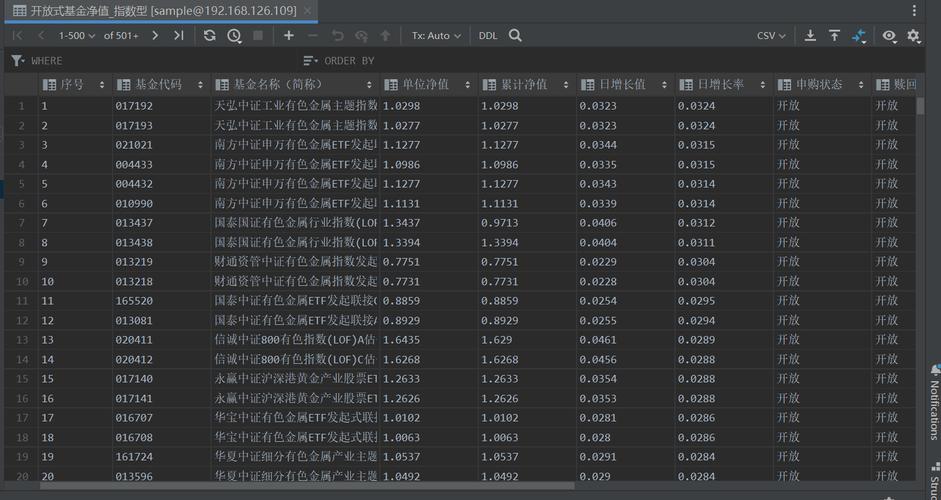Click fund code cell 161724
The height and width of the screenshot is (500, 941).
coord(161,457)
